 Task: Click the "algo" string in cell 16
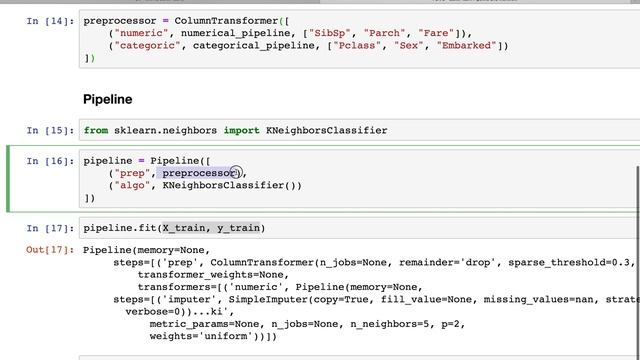click(x=132, y=185)
